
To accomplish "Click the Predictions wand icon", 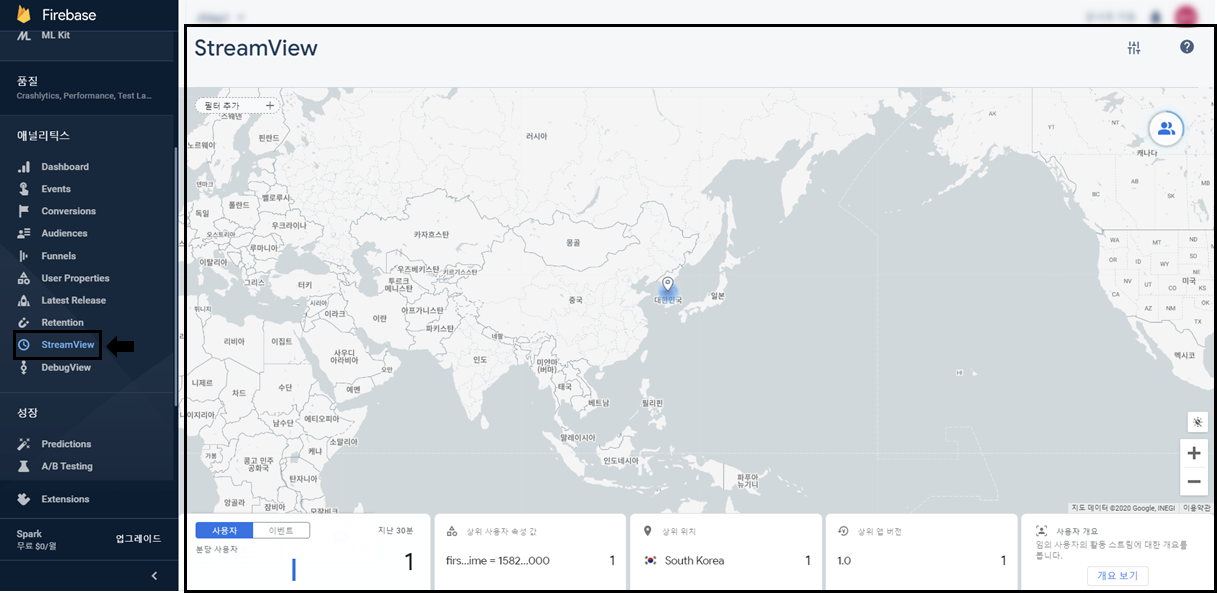I will pos(24,444).
